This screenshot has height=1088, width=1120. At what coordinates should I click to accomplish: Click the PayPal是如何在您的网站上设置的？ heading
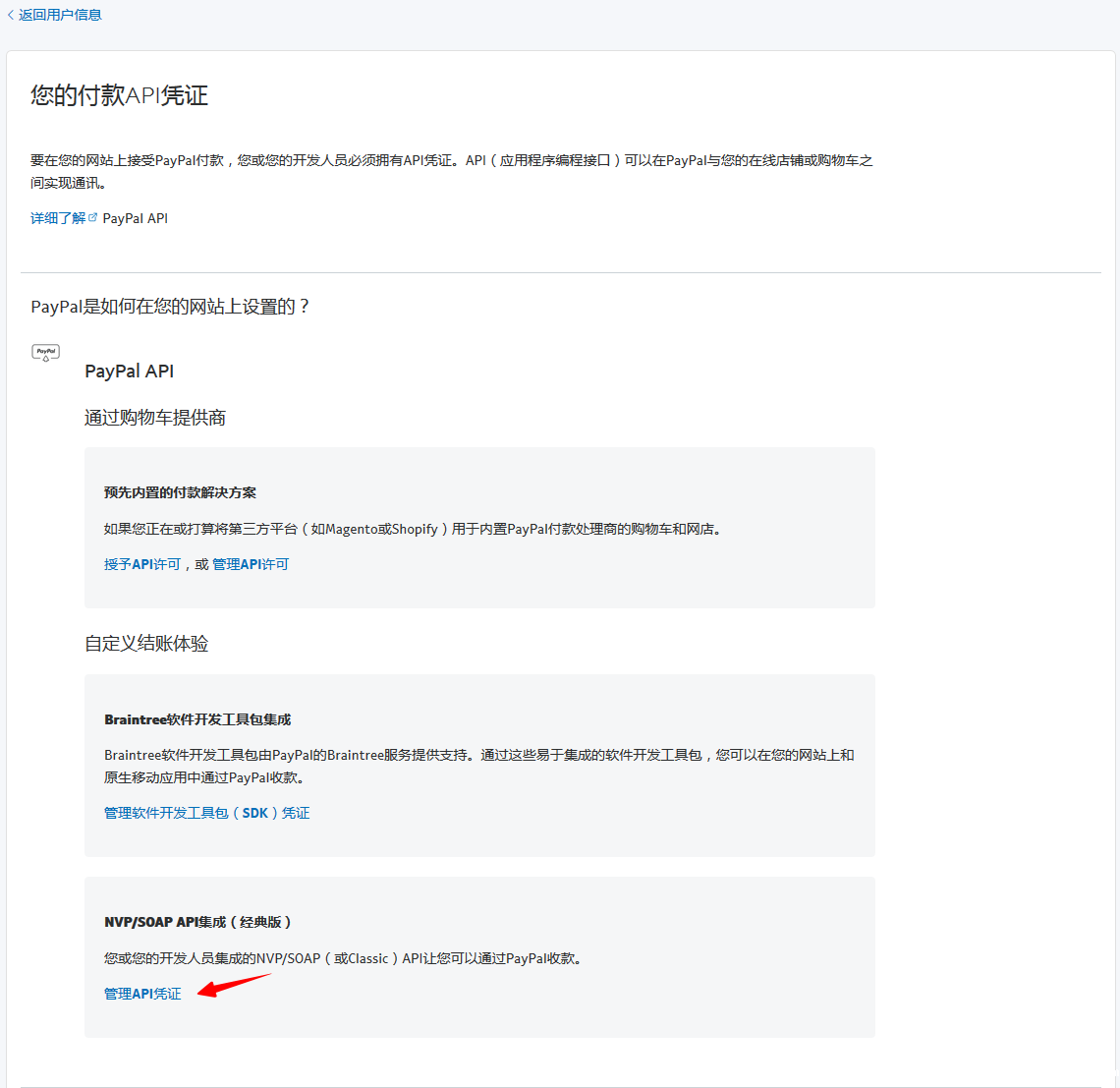pyautogui.click(x=170, y=307)
